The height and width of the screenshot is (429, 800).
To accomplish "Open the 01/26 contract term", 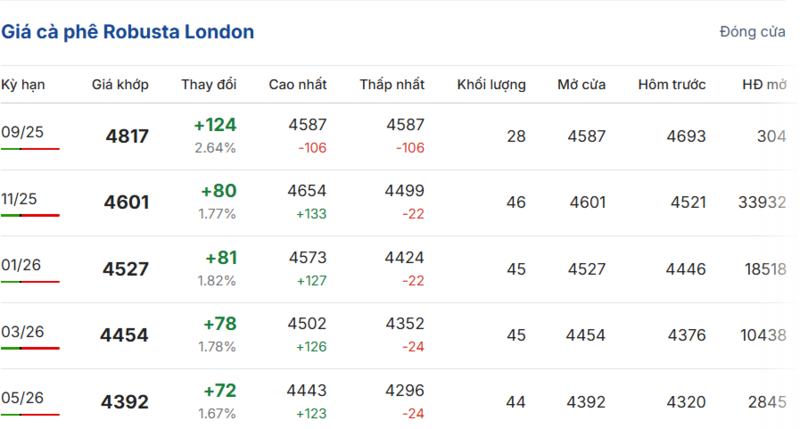I will pos(21,265).
